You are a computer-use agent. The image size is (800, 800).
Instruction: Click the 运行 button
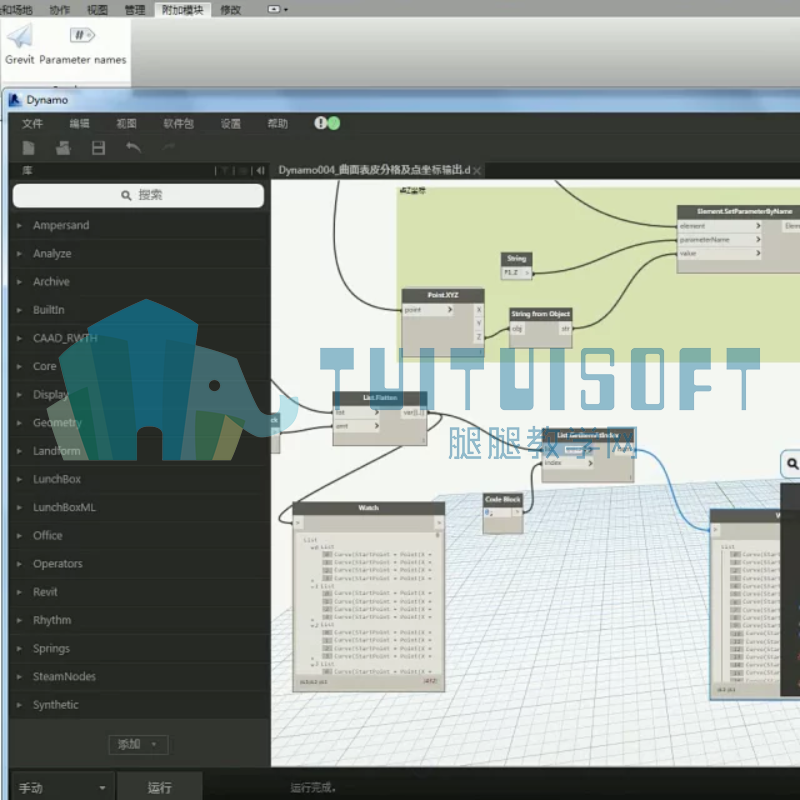coord(160,788)
